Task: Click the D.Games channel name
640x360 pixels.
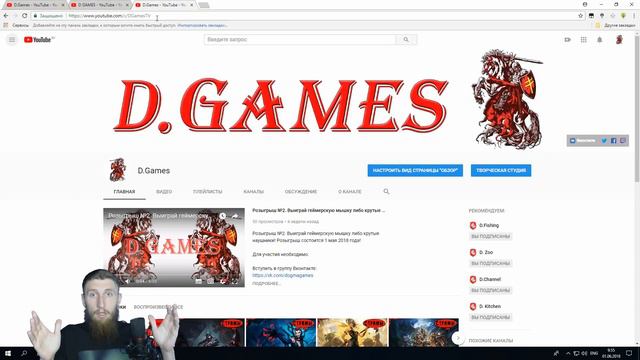Action: click(x=153, y=171)
